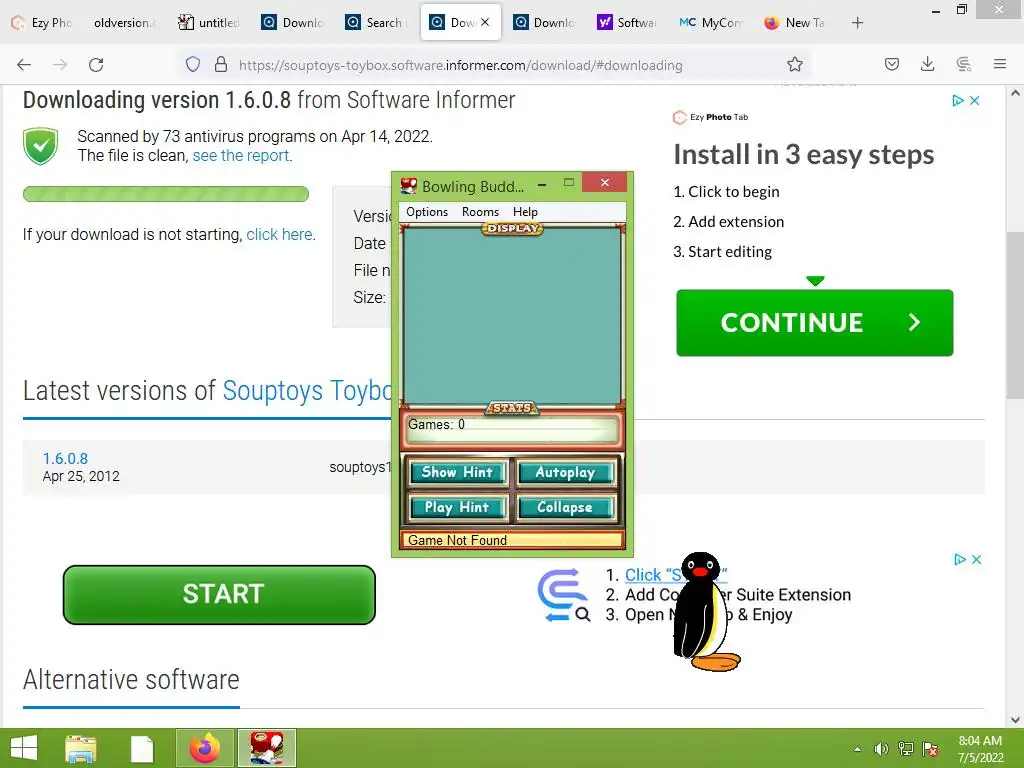1024x768 pixels.
Task: Click the Souptoys Toybox heading link
Action: pos(307,391)
